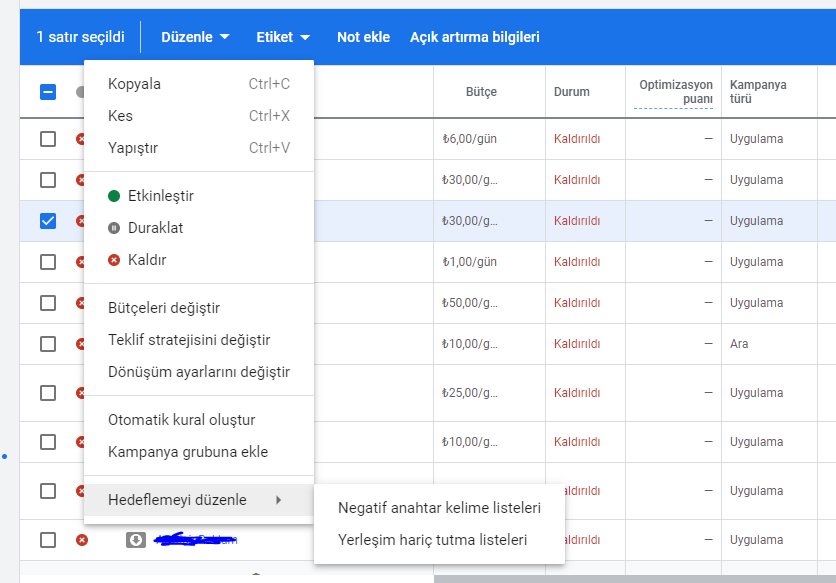Screen dimensions: 836x583
Task: Select Kaldır to remove the campaign
Action: 199,260
